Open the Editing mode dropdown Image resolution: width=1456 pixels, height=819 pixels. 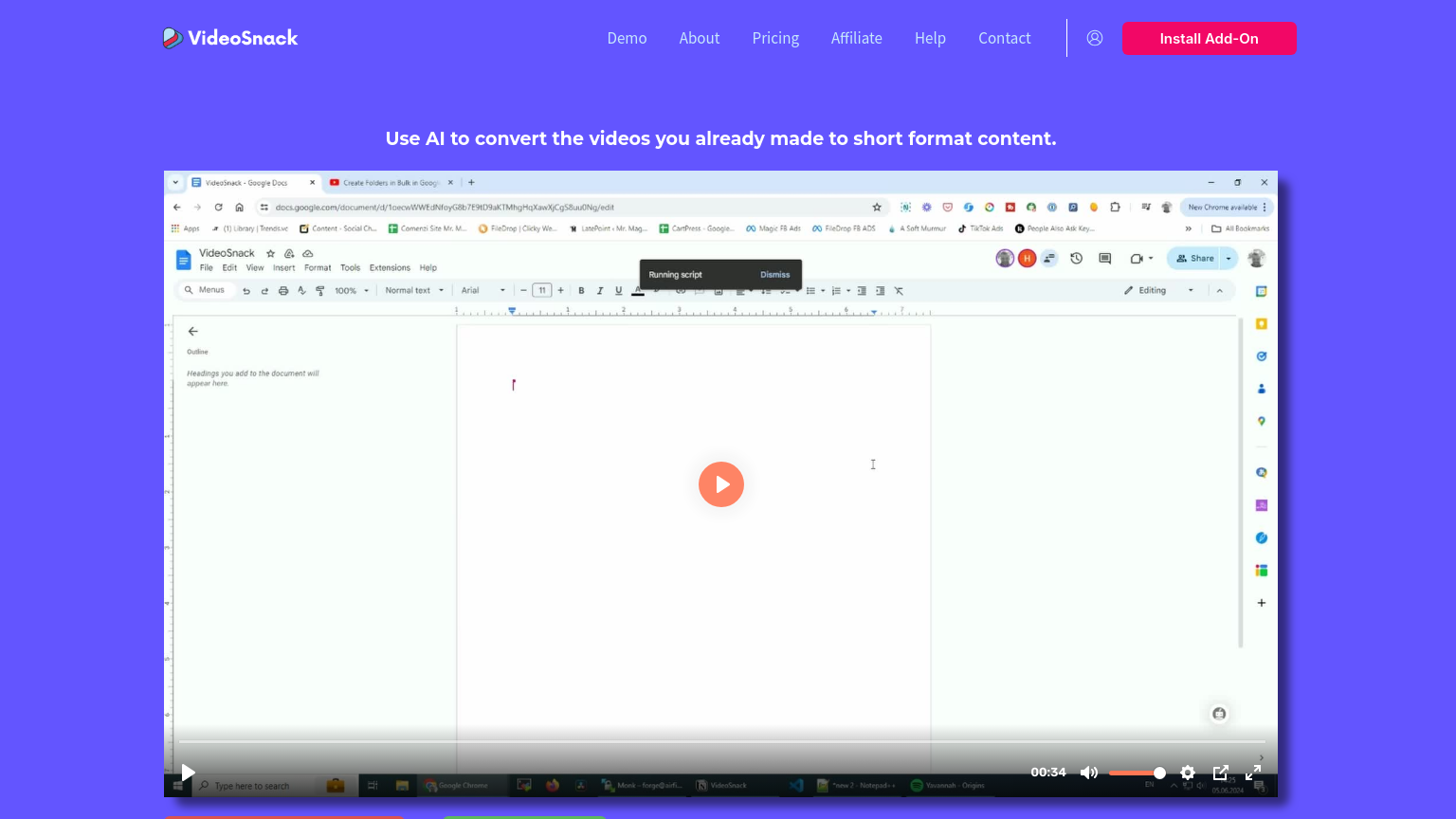point(1158,290)
